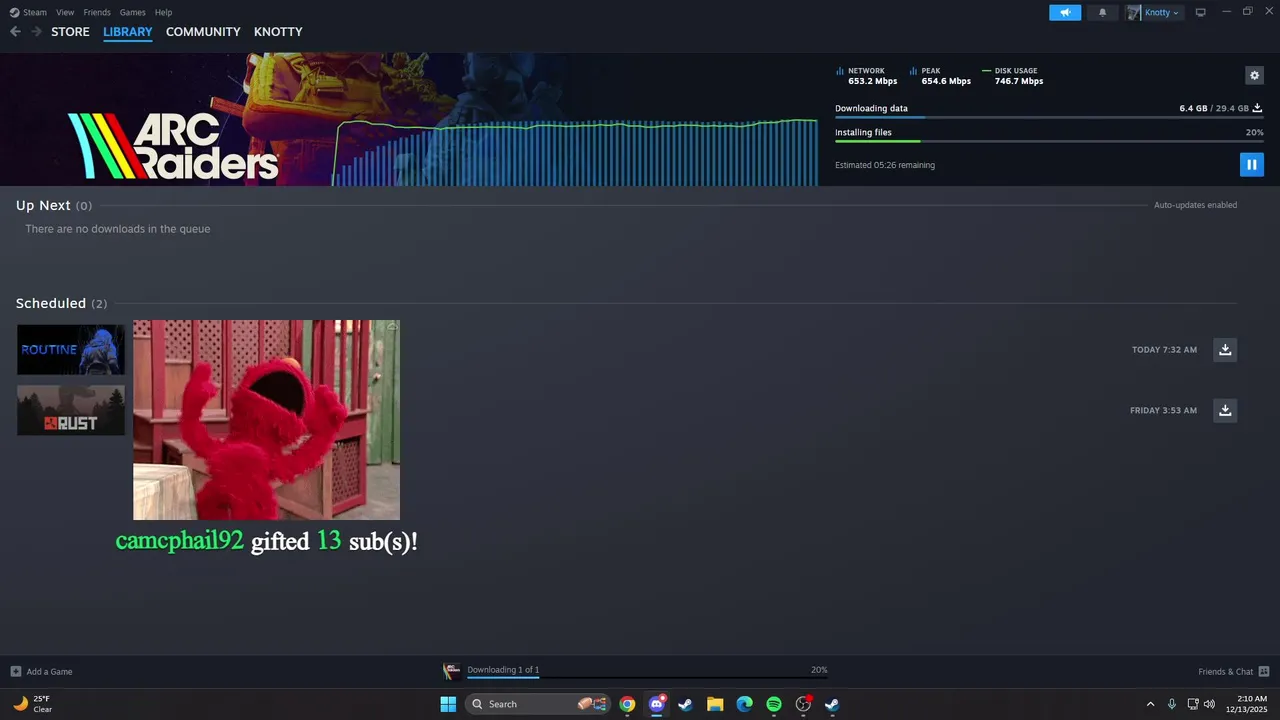Click the bottom download progress bar
1280x720 pixels.
point(647,678)
